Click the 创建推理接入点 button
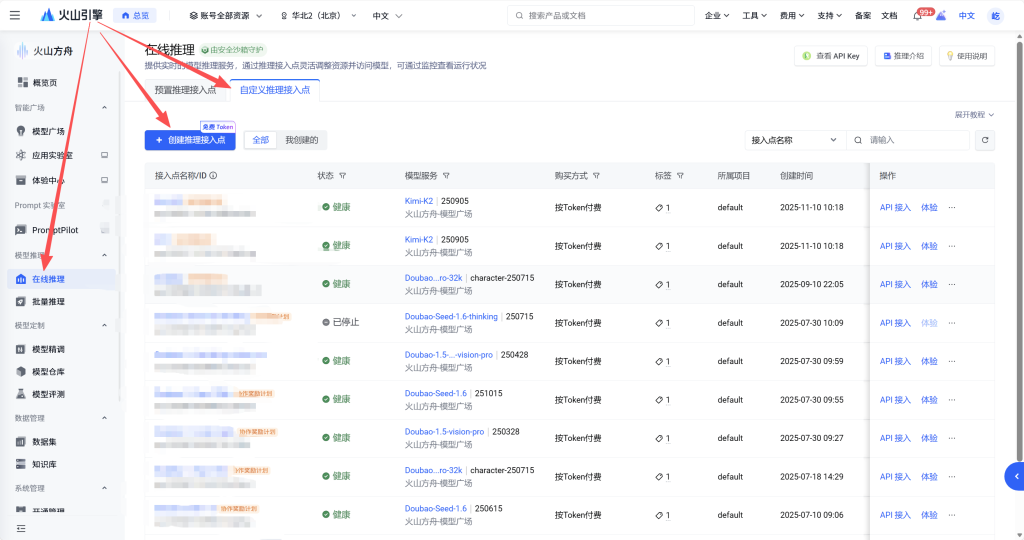 (x=190, y=140)
